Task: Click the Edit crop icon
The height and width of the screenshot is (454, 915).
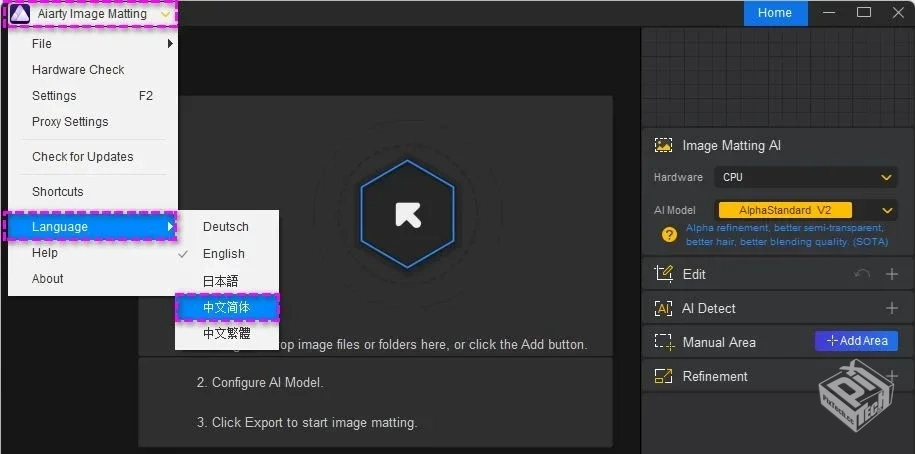Action: pos(663,274)
